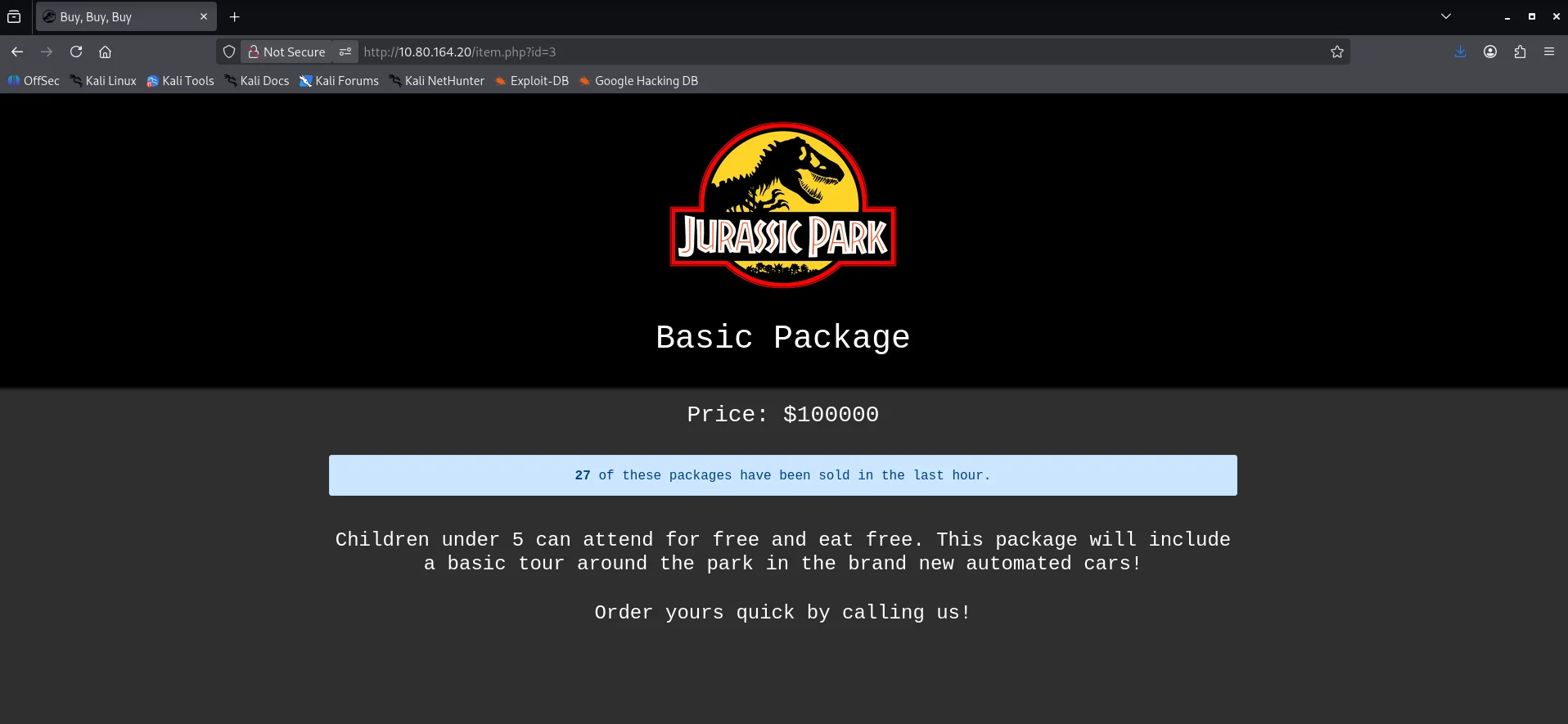This screenshot has width=1568, height=724.
Task: Open the Firefox hamburger application menu
Action: coord(1549,52)
